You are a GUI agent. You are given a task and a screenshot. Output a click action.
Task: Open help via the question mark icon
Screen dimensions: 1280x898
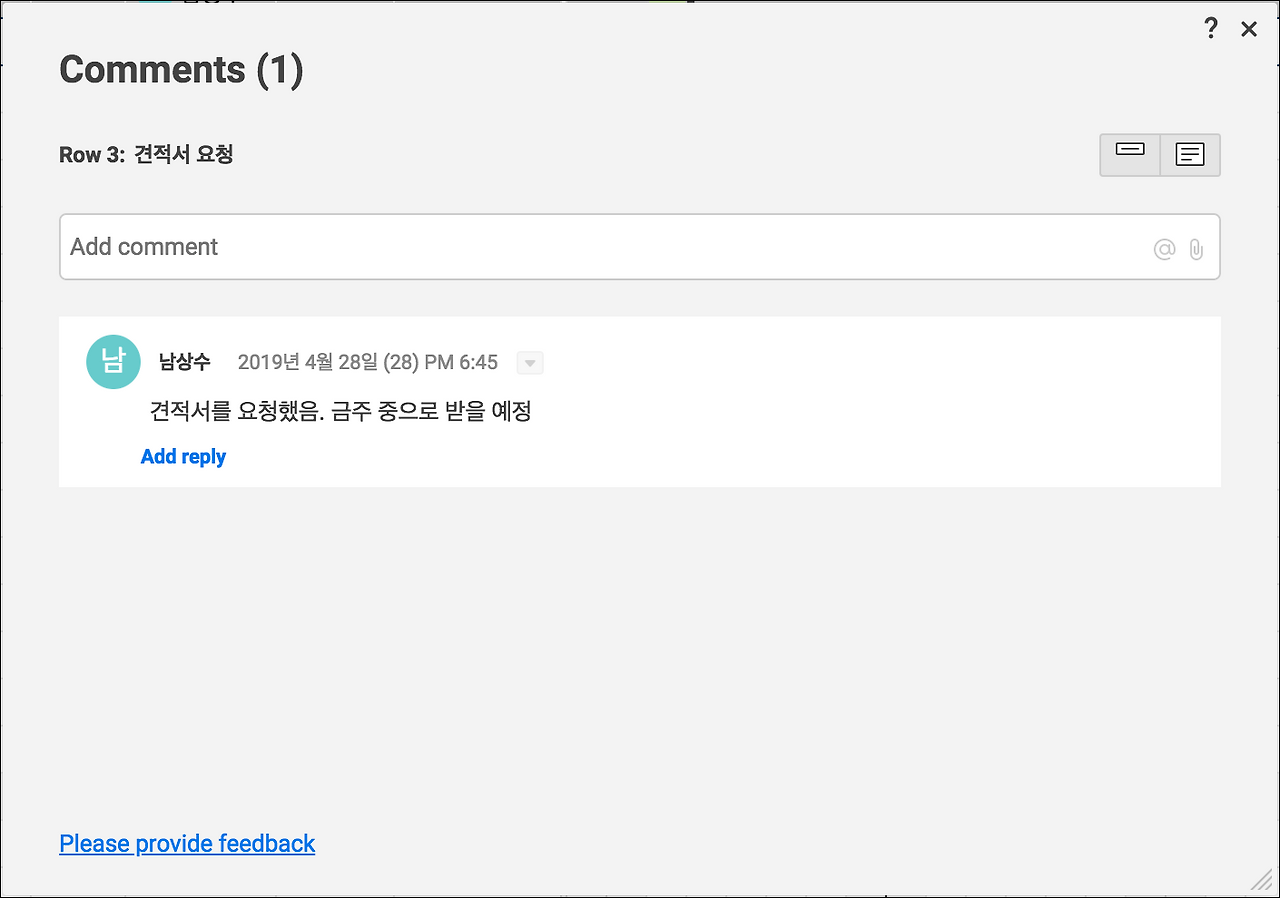(x=1210, y=28)
